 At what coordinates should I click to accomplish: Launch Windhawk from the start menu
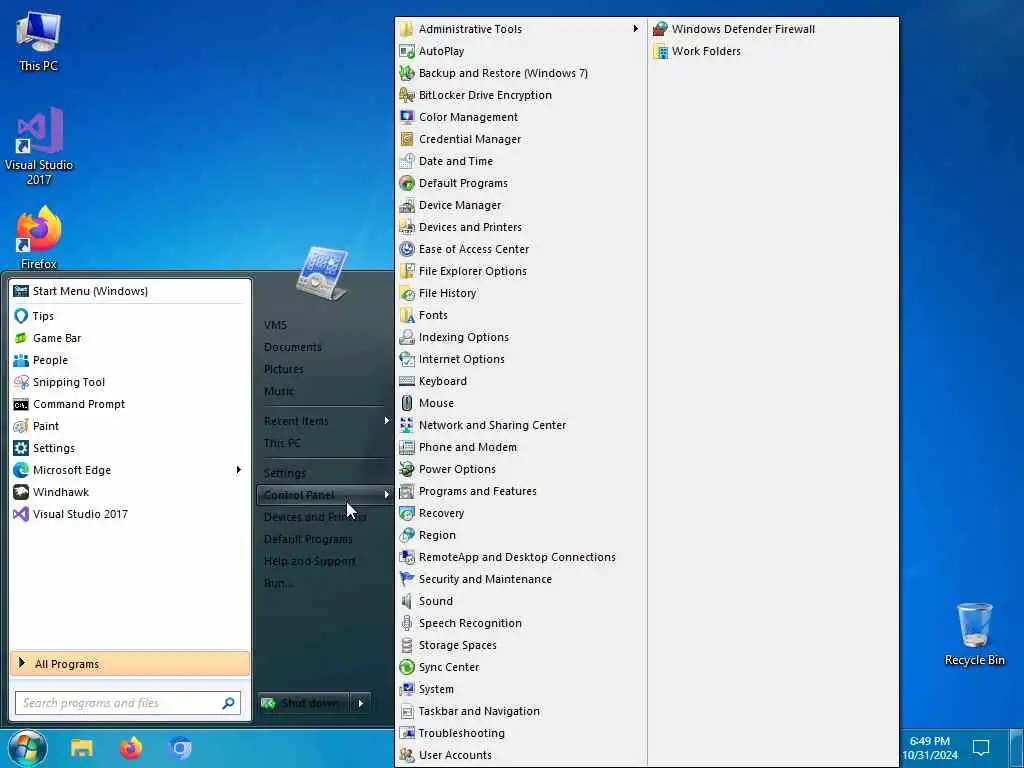(130, 492)
